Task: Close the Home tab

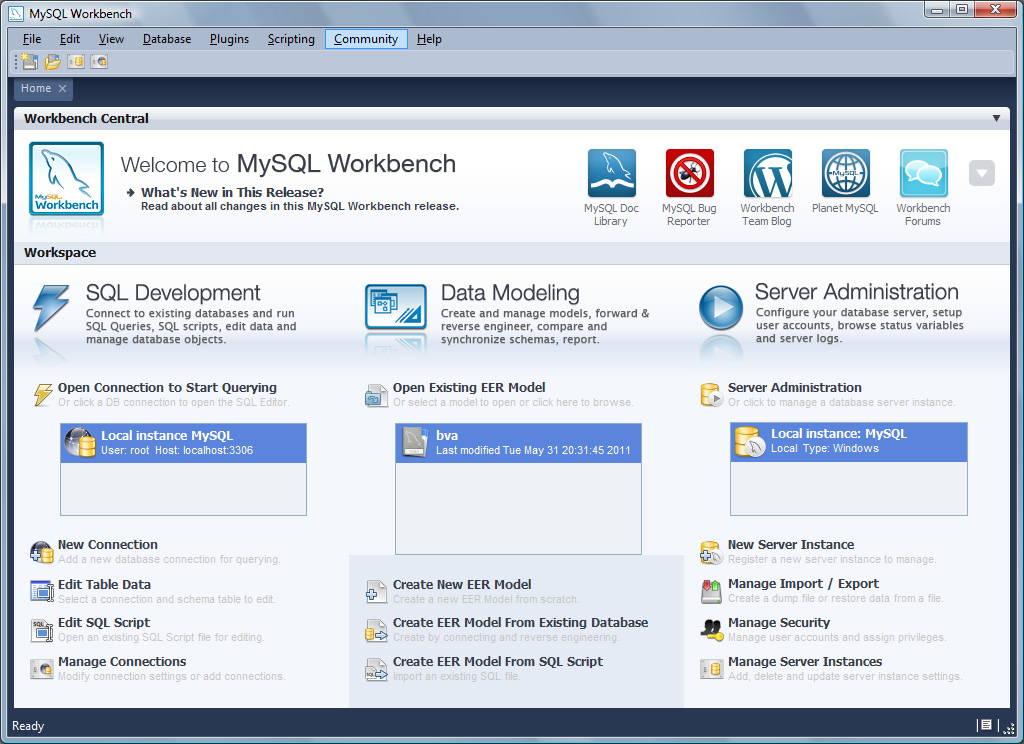Action: [x=63, y=89]
